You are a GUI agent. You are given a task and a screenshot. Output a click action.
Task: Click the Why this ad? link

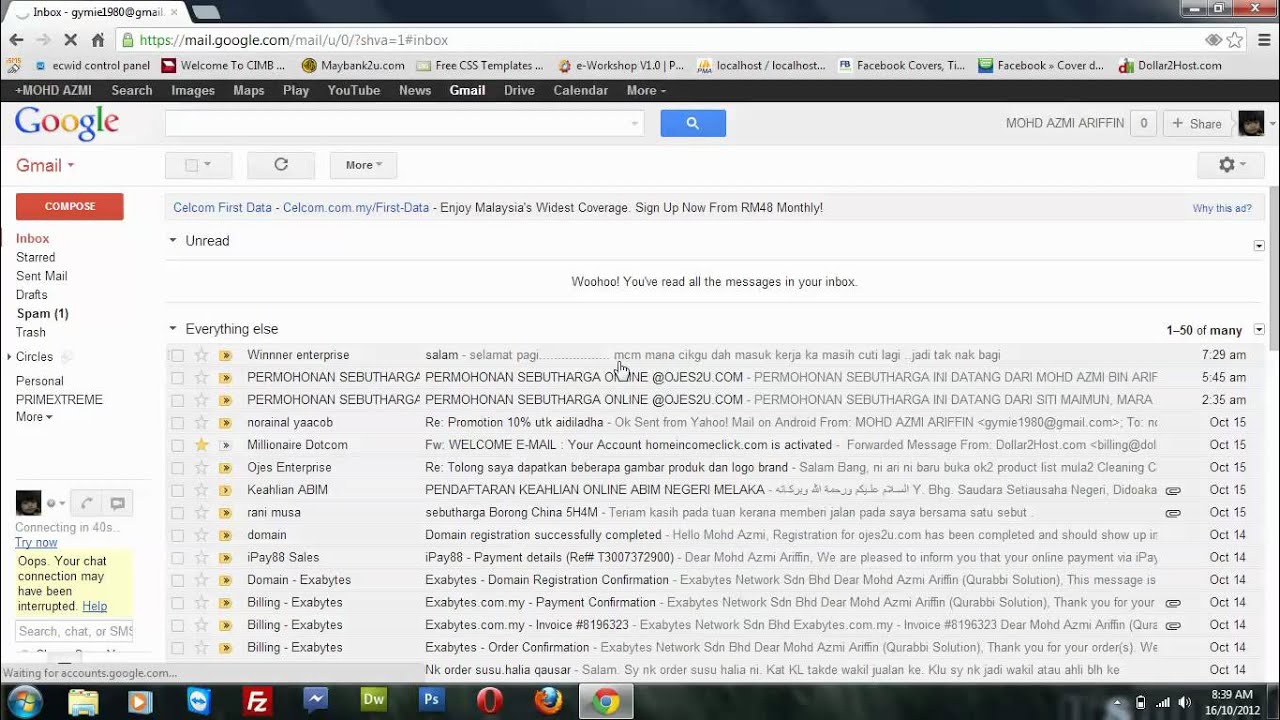1222,209
